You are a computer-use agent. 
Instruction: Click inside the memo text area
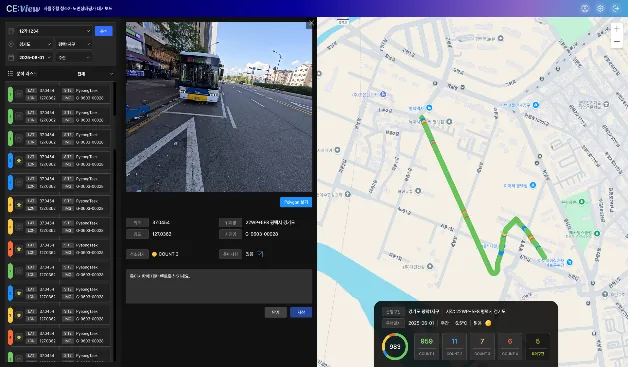[219, 286]
